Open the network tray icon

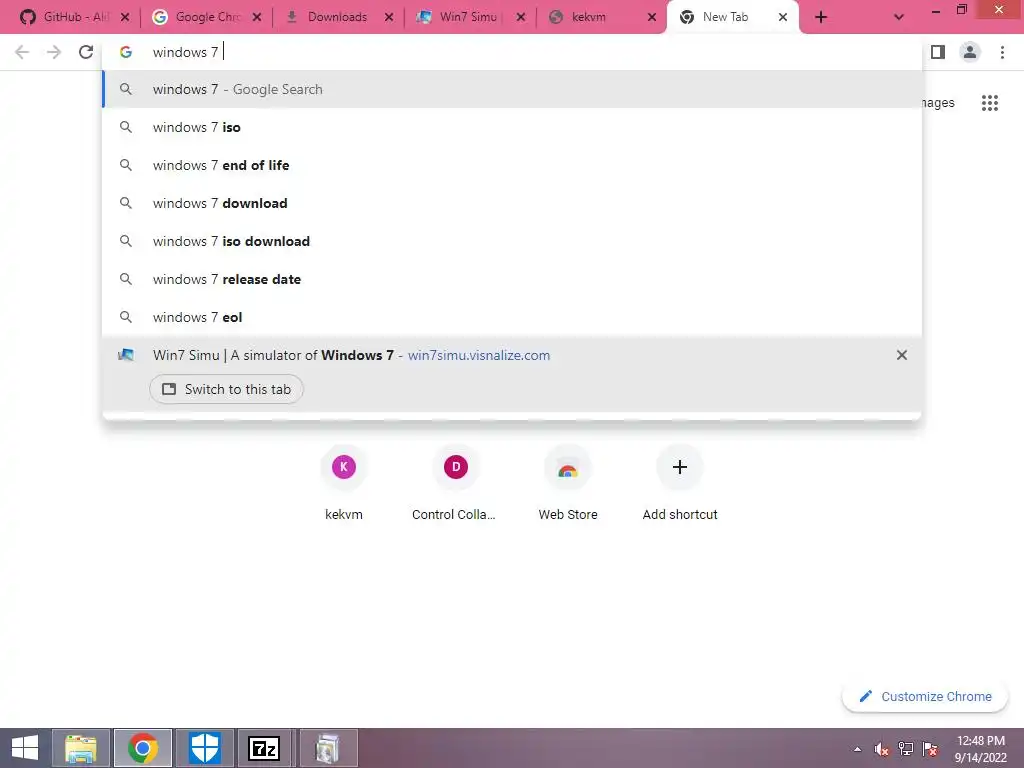coord(906,749)
